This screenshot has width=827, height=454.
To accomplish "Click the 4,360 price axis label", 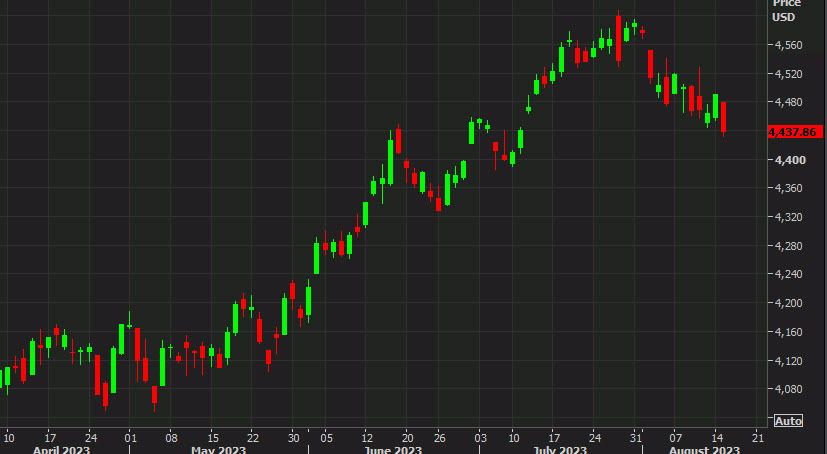I will 789,188.
